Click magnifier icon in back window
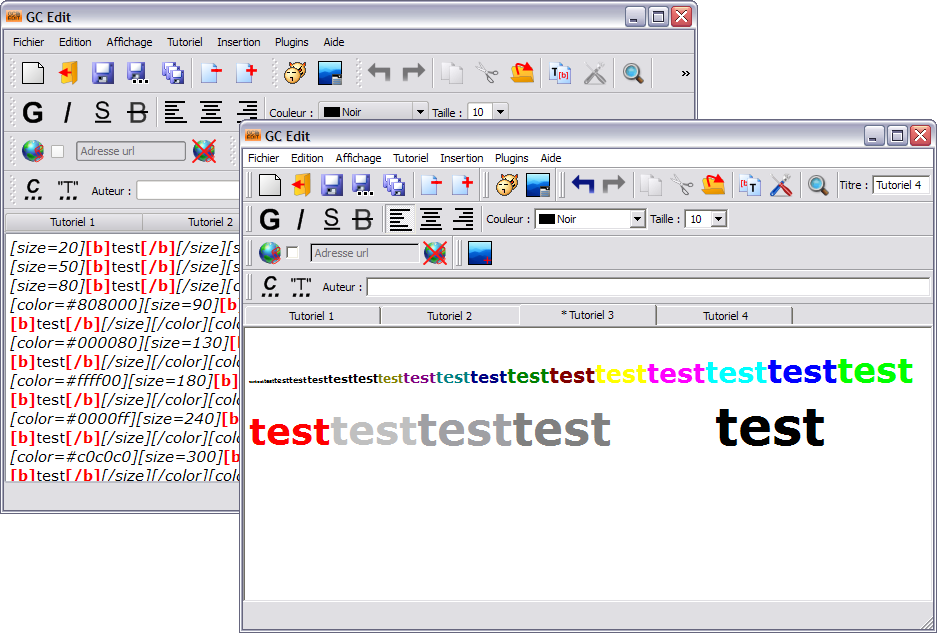 pyautogui.click(x=633, y=73)
